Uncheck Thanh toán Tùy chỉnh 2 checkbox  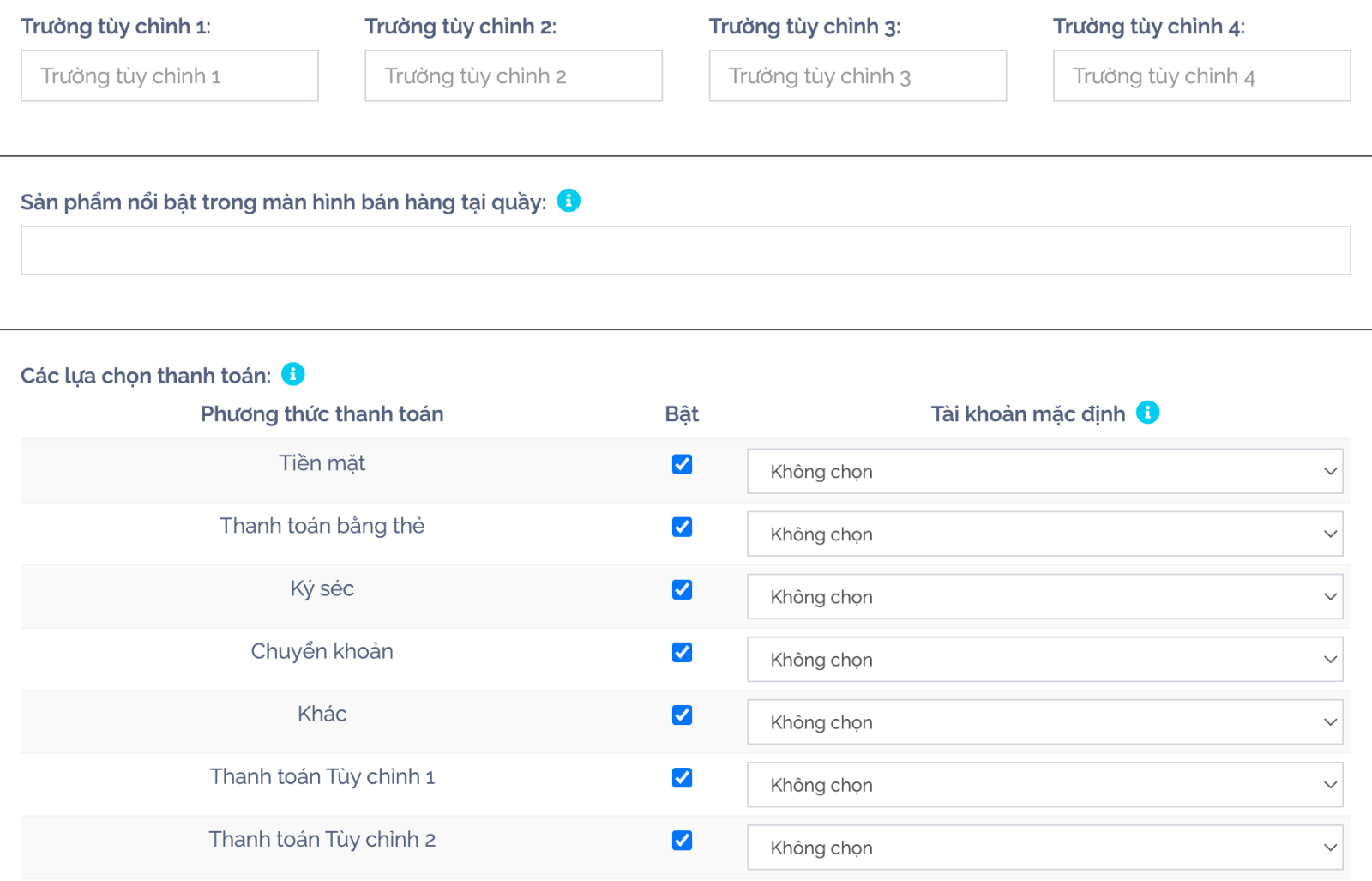pos(682,840)
